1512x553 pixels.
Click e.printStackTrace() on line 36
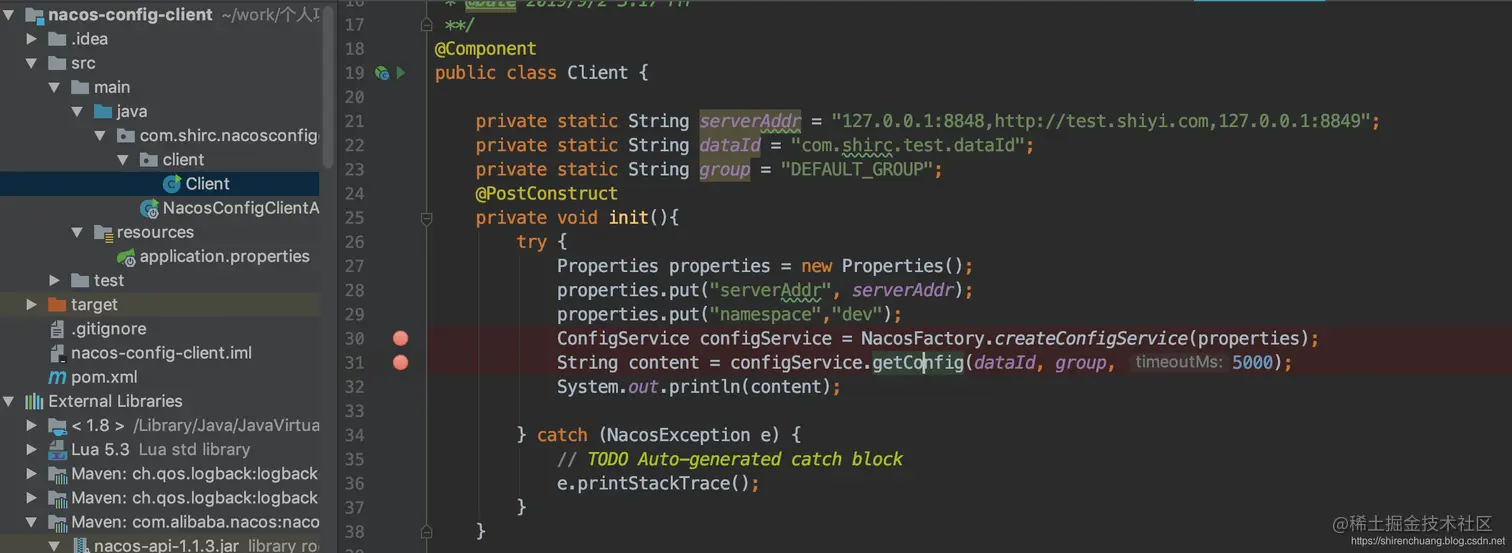tap(653, 483)
